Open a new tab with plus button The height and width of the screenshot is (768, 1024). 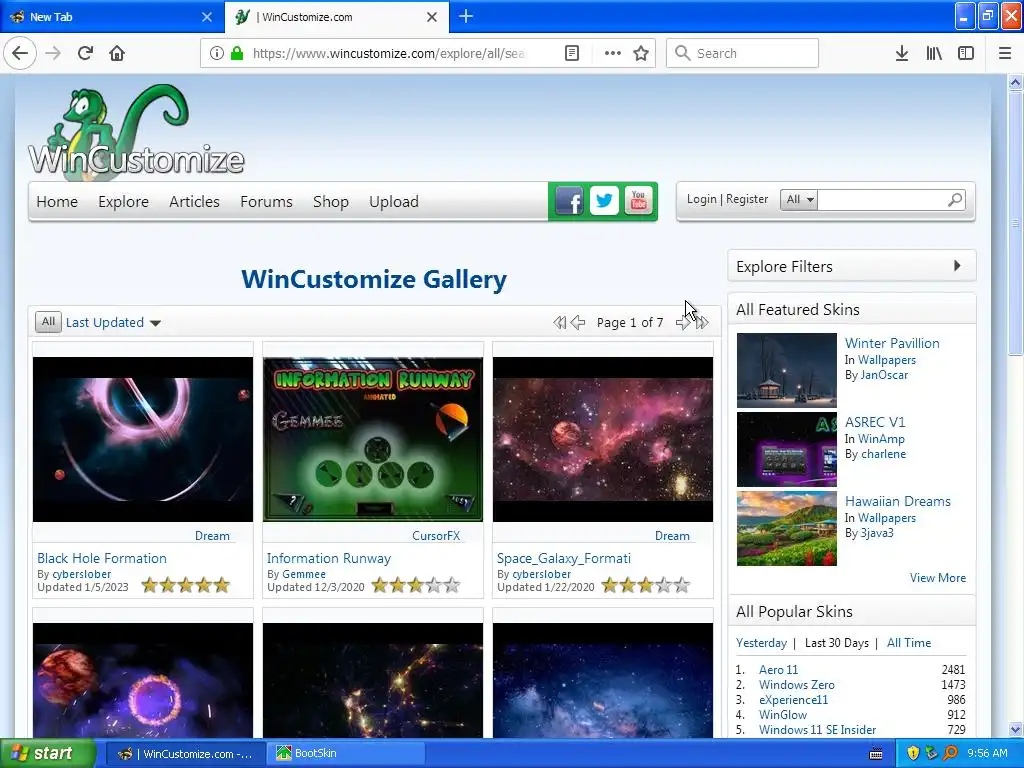(466, 16)
